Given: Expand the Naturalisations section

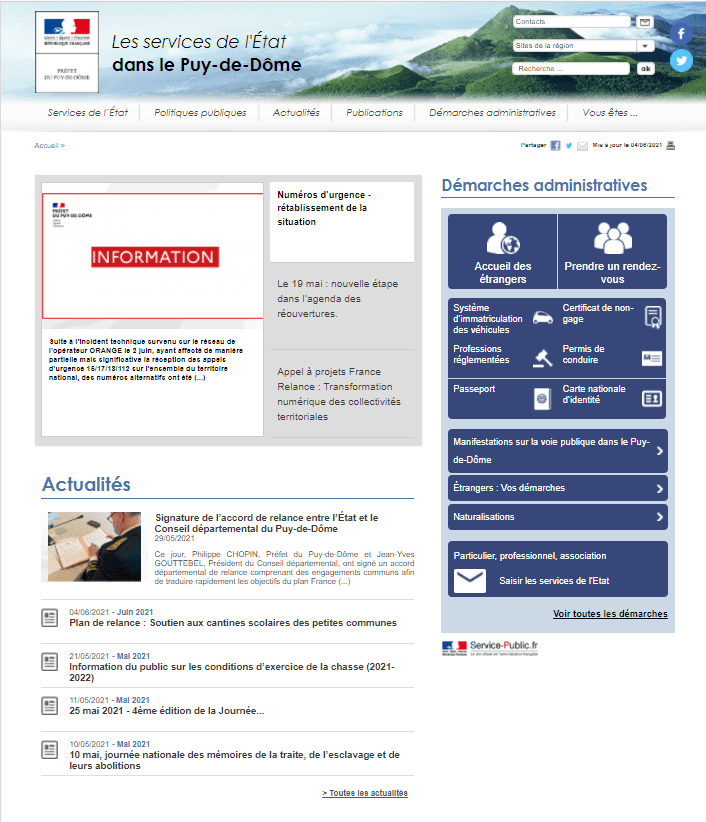Looking at the screenshot, I should pos(557,517).
